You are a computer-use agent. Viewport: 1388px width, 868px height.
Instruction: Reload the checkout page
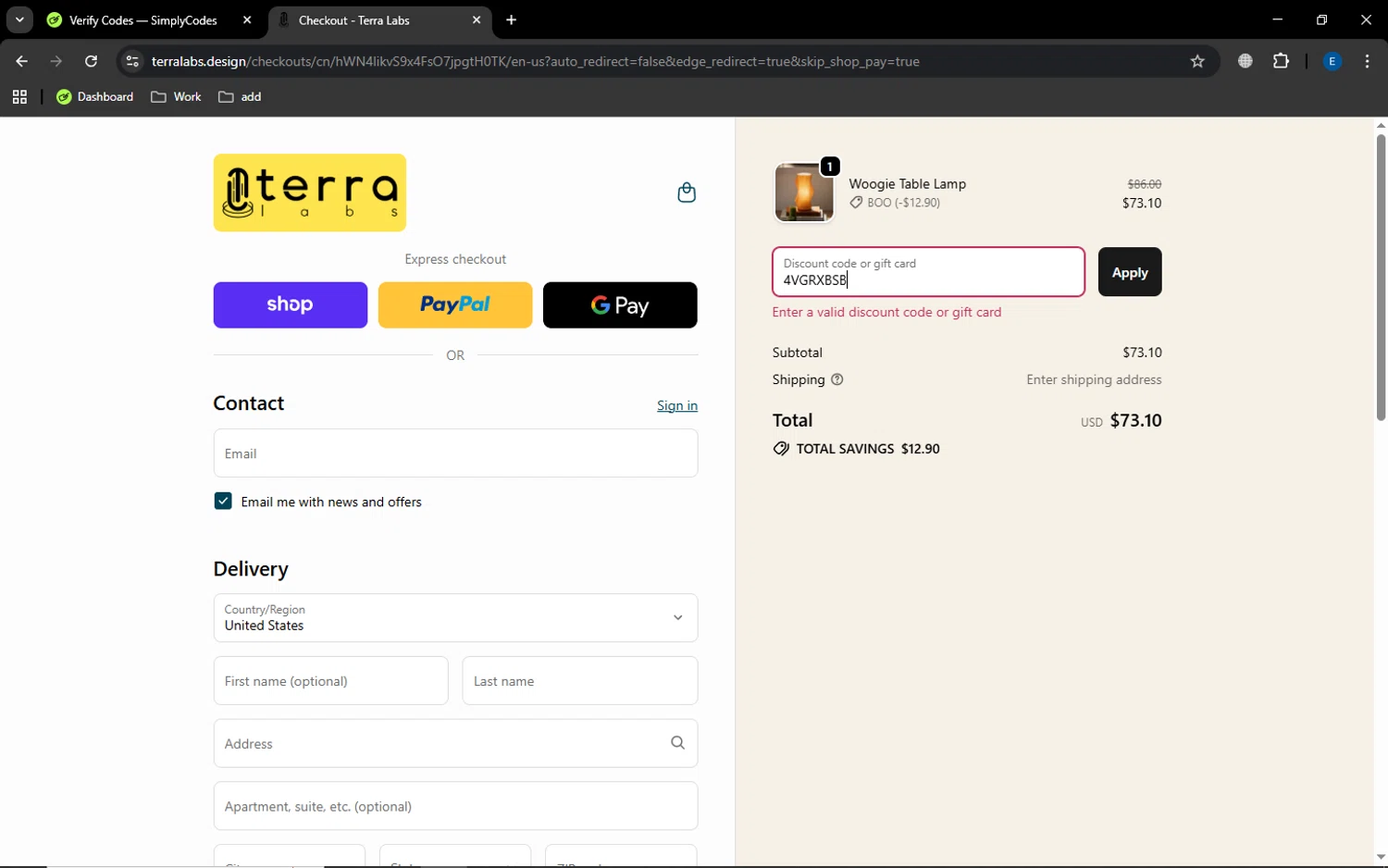[91, 61]
